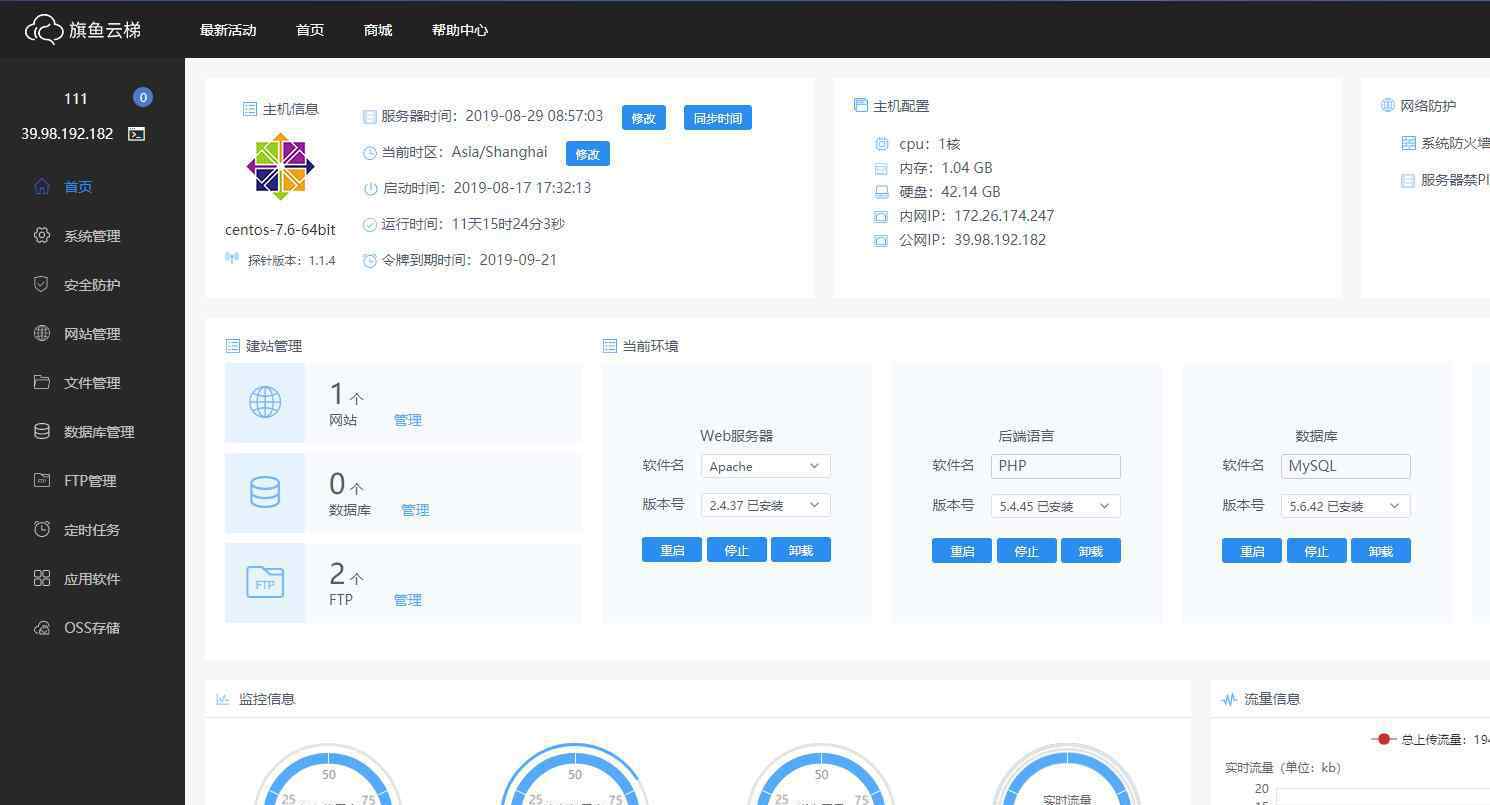The image size is (1490, 805).
Task: Restart PHP with 重启 button
Action: [x=962, y=551]
